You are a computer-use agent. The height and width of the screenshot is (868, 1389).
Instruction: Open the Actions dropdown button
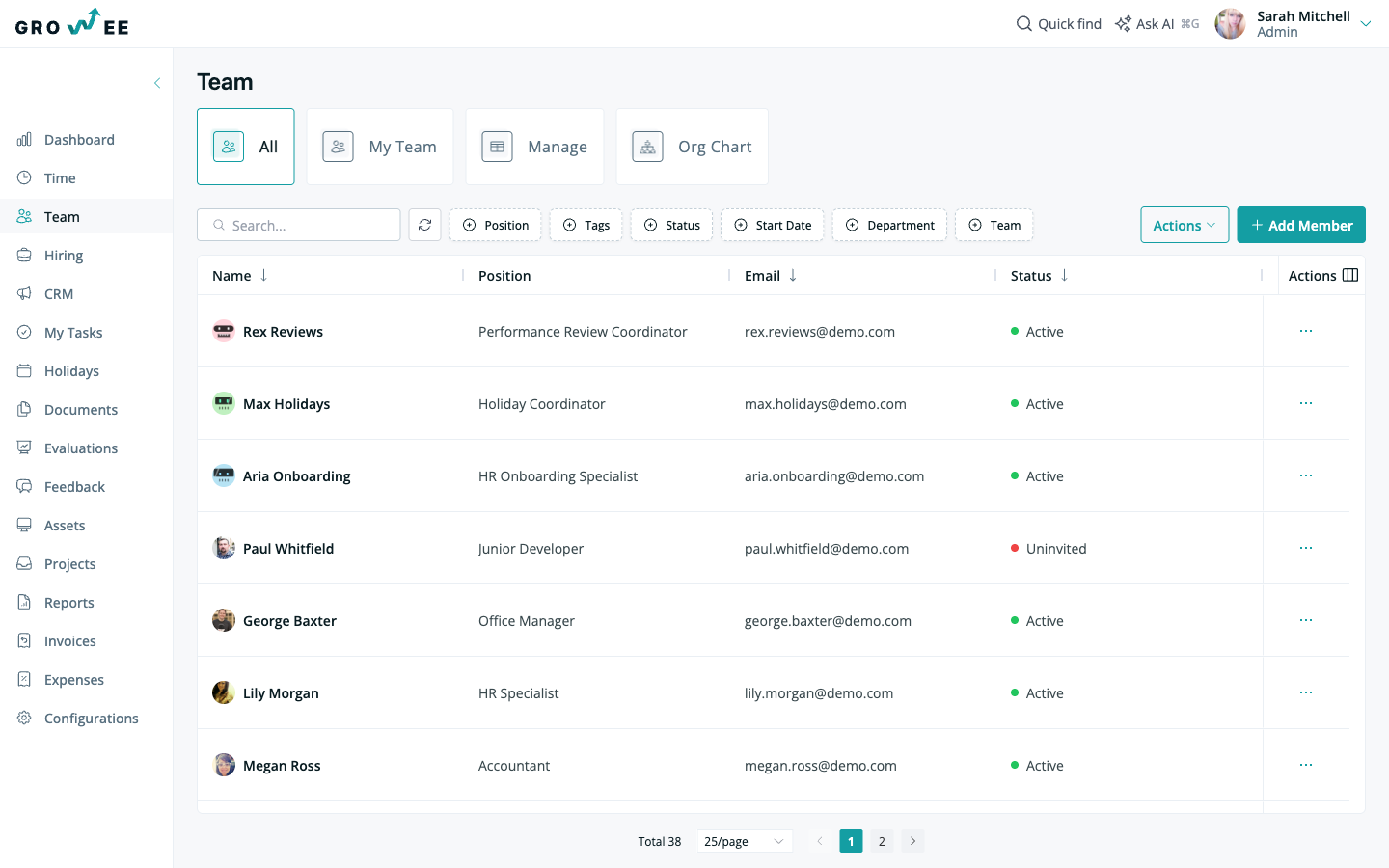point(1185,225)
